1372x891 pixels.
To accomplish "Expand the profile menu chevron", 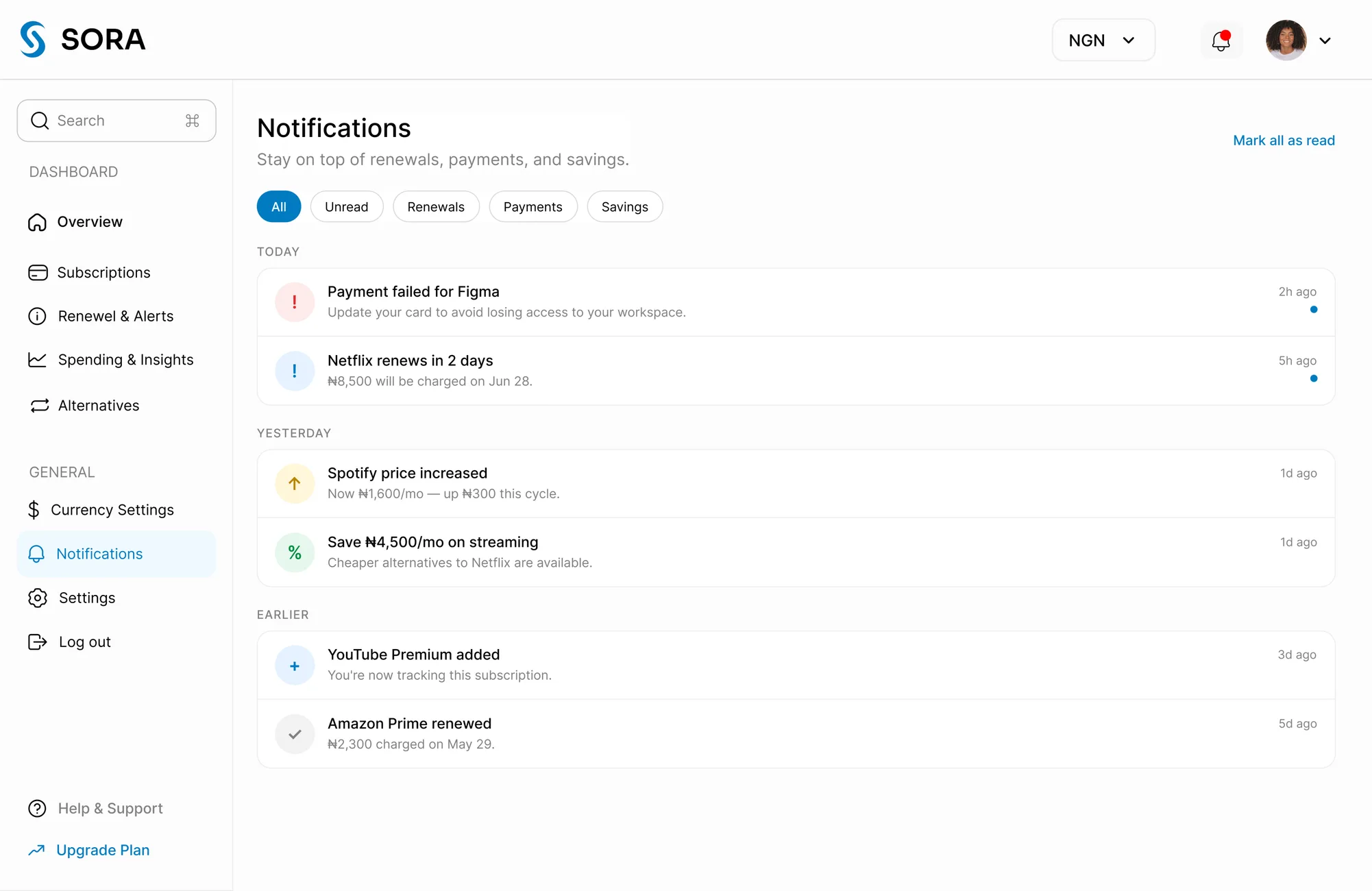I will [1325, 40].
